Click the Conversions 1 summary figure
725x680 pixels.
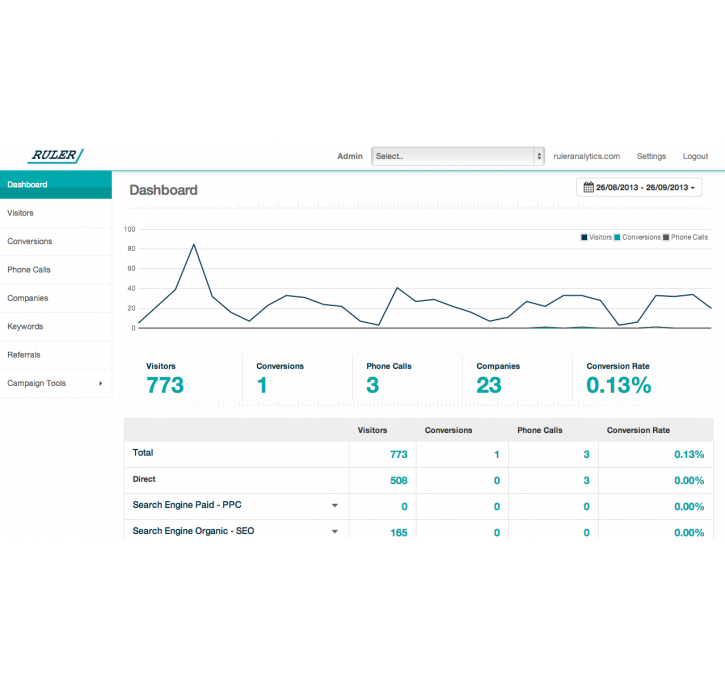click(262, 386)
